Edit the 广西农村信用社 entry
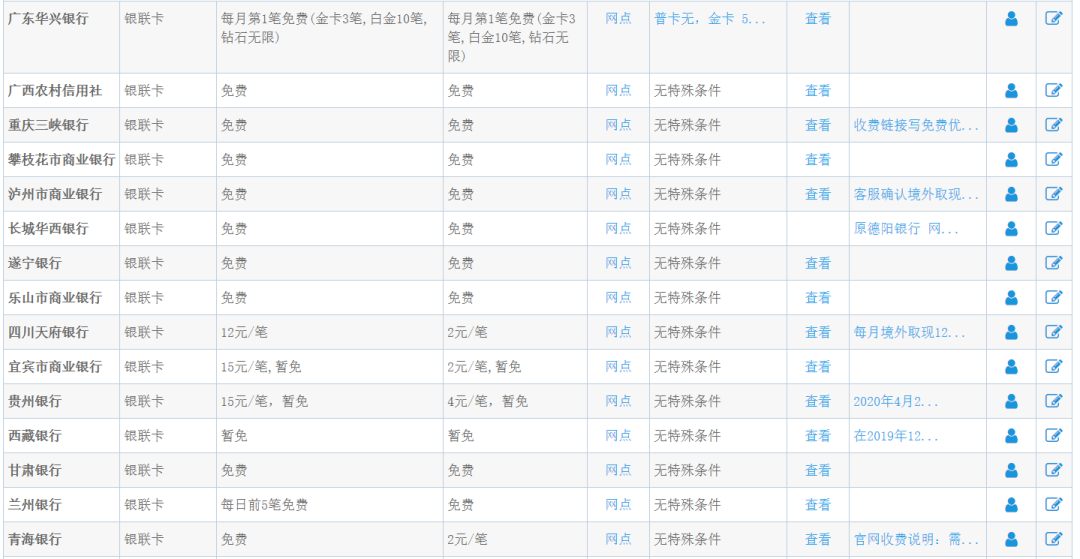The height and width of the screenshot is (559, 1080). 1054,90
